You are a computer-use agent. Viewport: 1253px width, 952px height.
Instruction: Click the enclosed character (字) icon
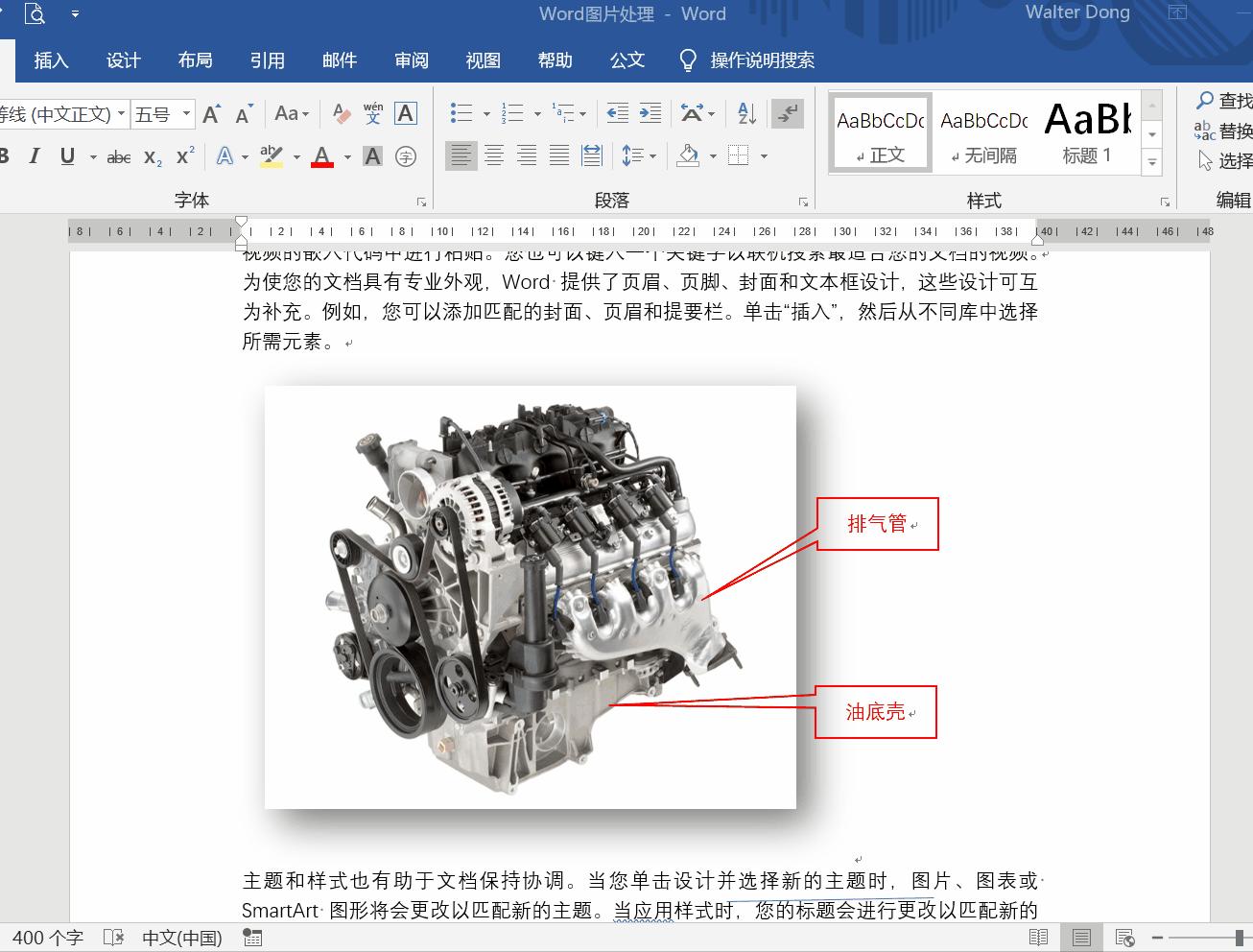(x=406, y=156)
